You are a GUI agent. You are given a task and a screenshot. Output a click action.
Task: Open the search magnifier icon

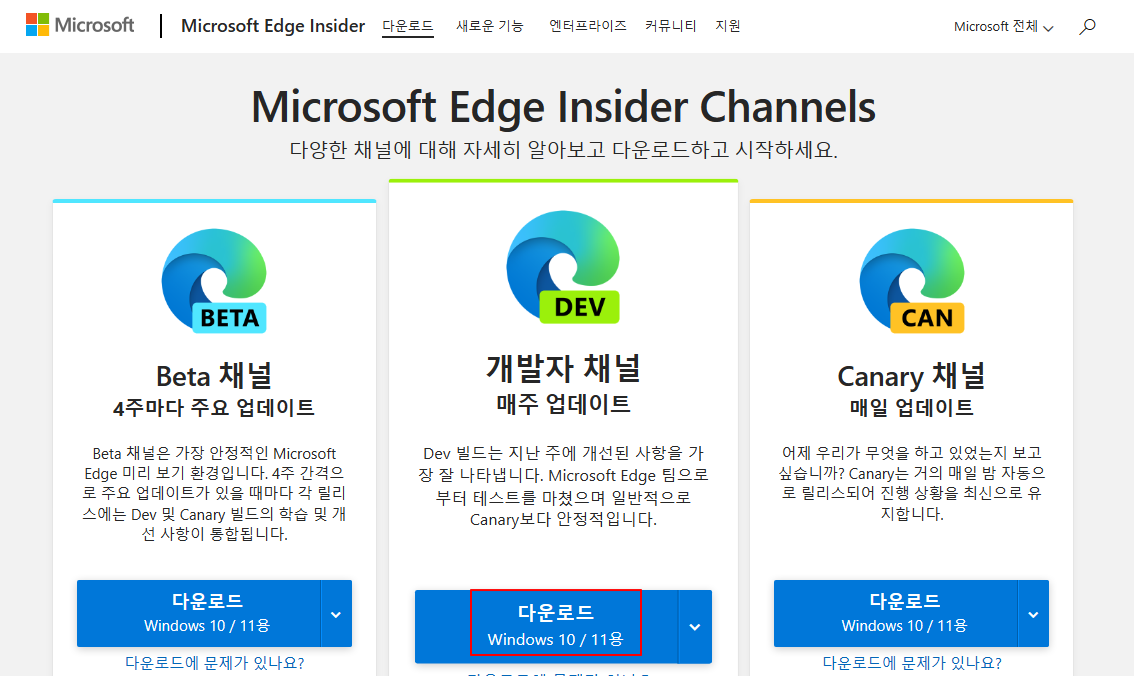(x=1087, y=27)
